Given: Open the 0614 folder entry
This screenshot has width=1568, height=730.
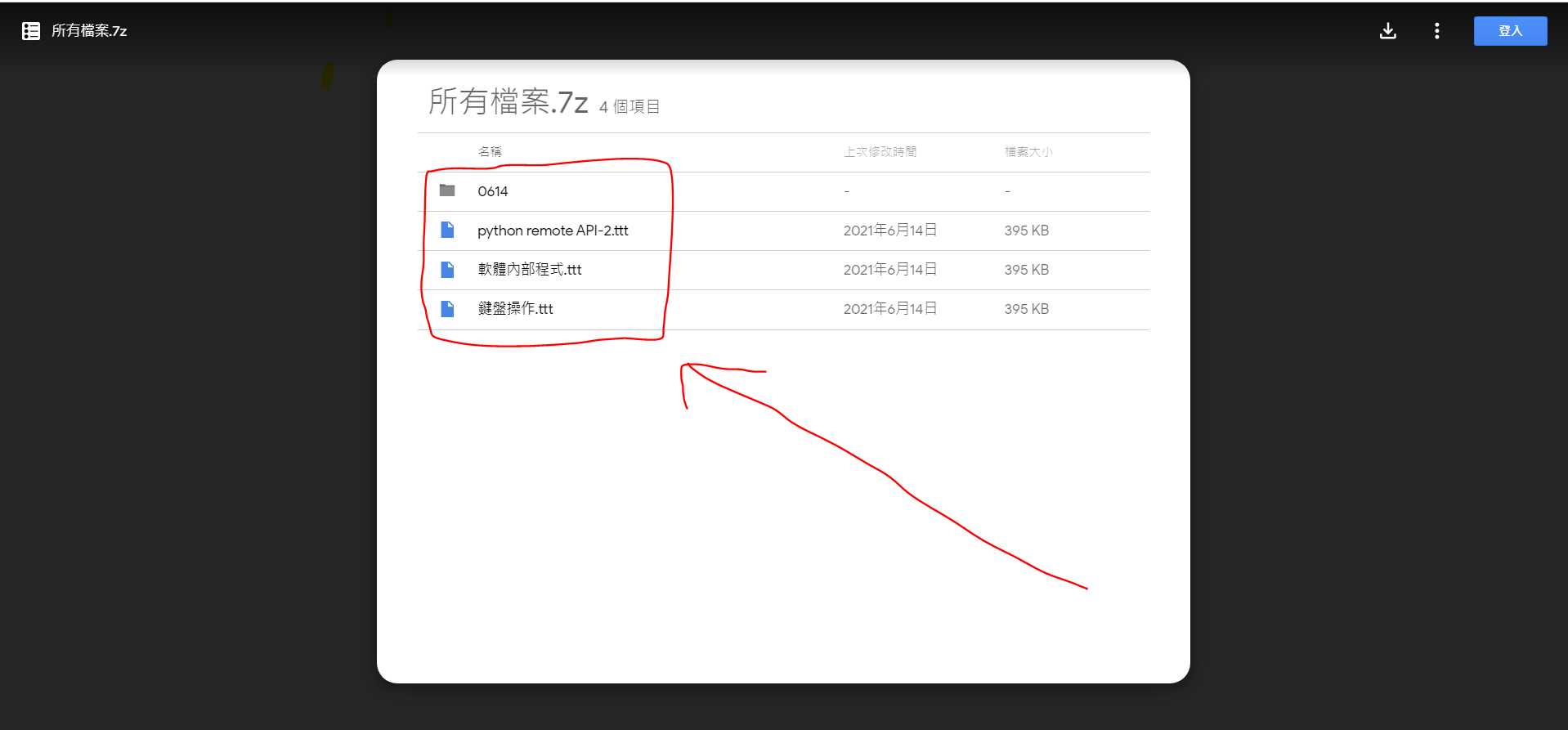Looking at the screenshot, I should tap(493, 191).
